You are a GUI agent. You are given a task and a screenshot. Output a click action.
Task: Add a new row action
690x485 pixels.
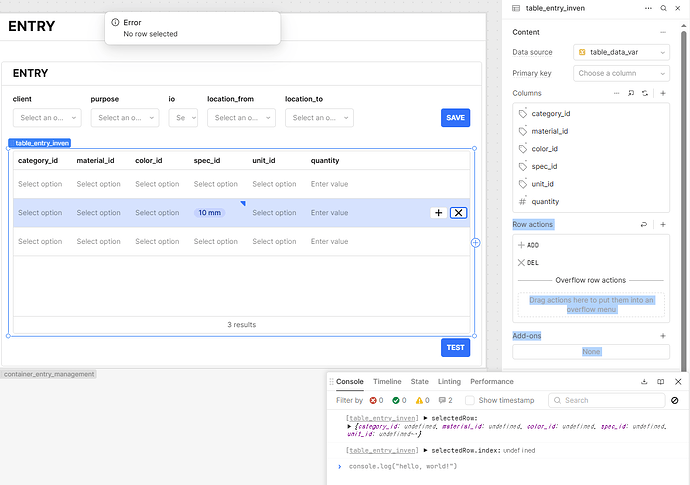click(x=663, y=224)
